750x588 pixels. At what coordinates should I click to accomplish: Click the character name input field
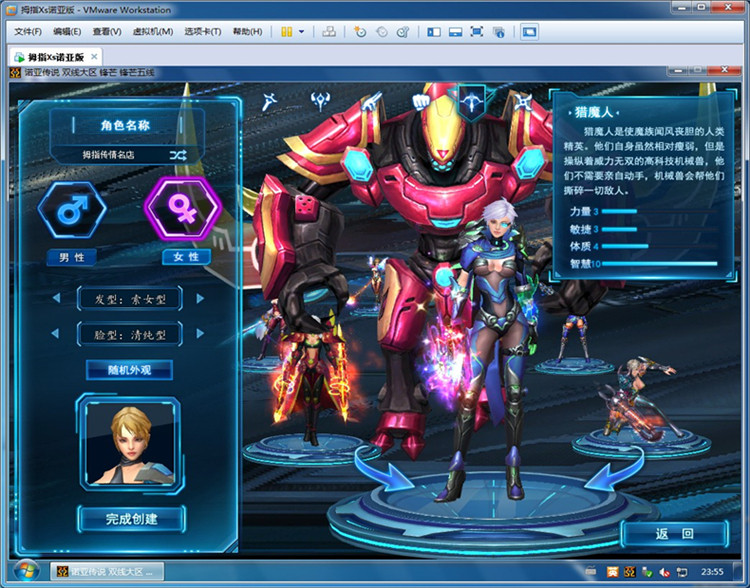click(108, 155)
